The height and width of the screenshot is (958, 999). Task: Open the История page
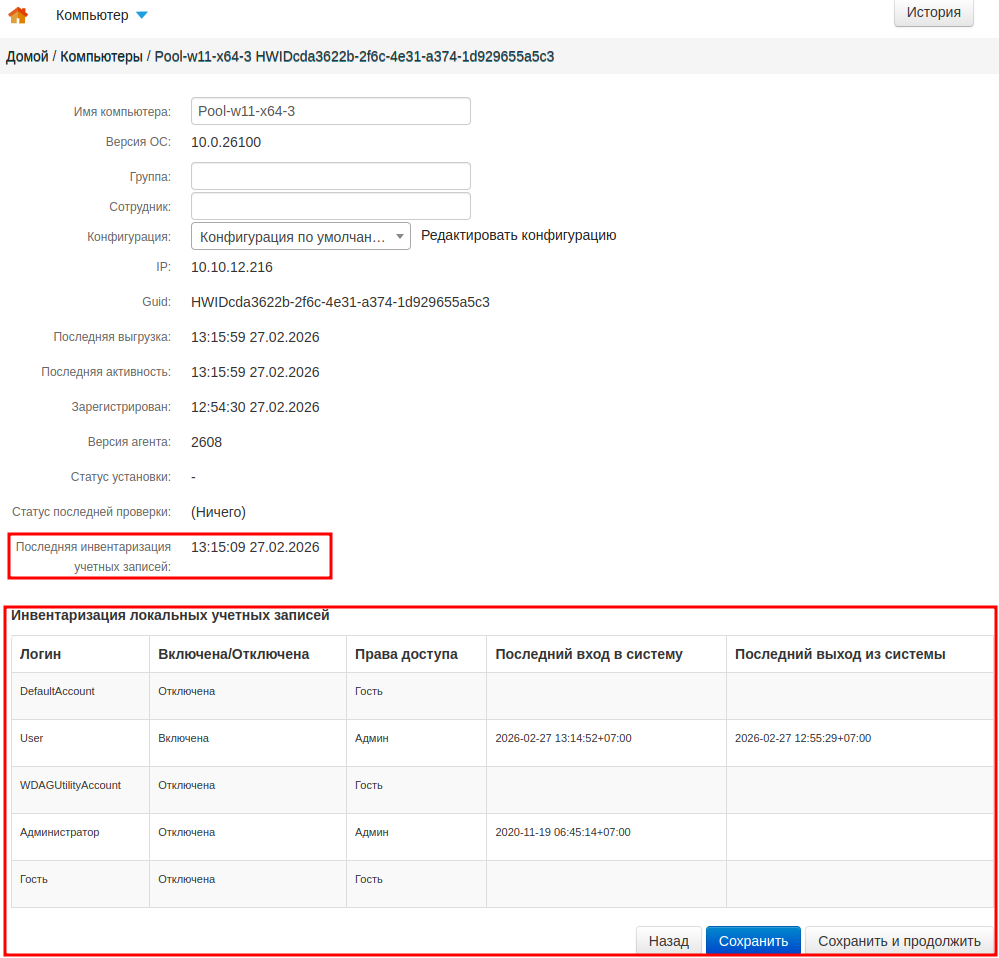click(x=933, y=13)
